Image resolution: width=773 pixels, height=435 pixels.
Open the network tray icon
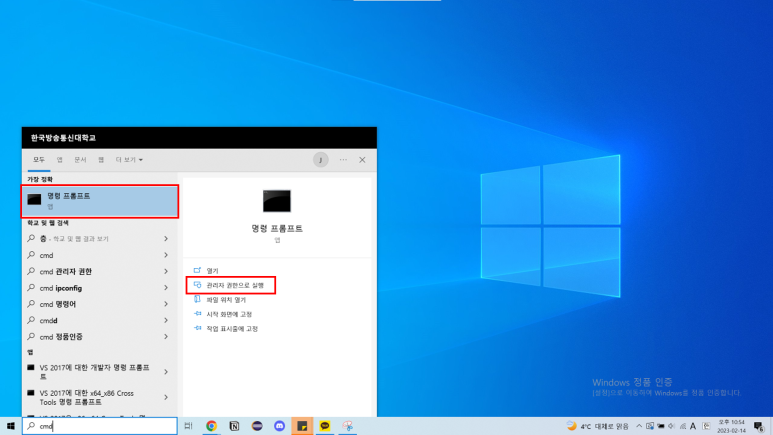[682, 426]
